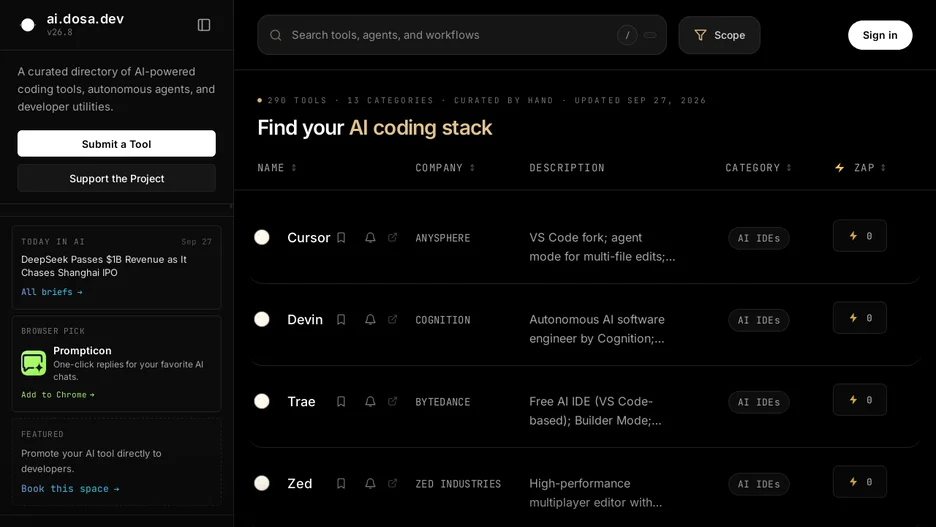Enable notifications for Trae
This screenshot has width=936, height=527.
point(370,401)
